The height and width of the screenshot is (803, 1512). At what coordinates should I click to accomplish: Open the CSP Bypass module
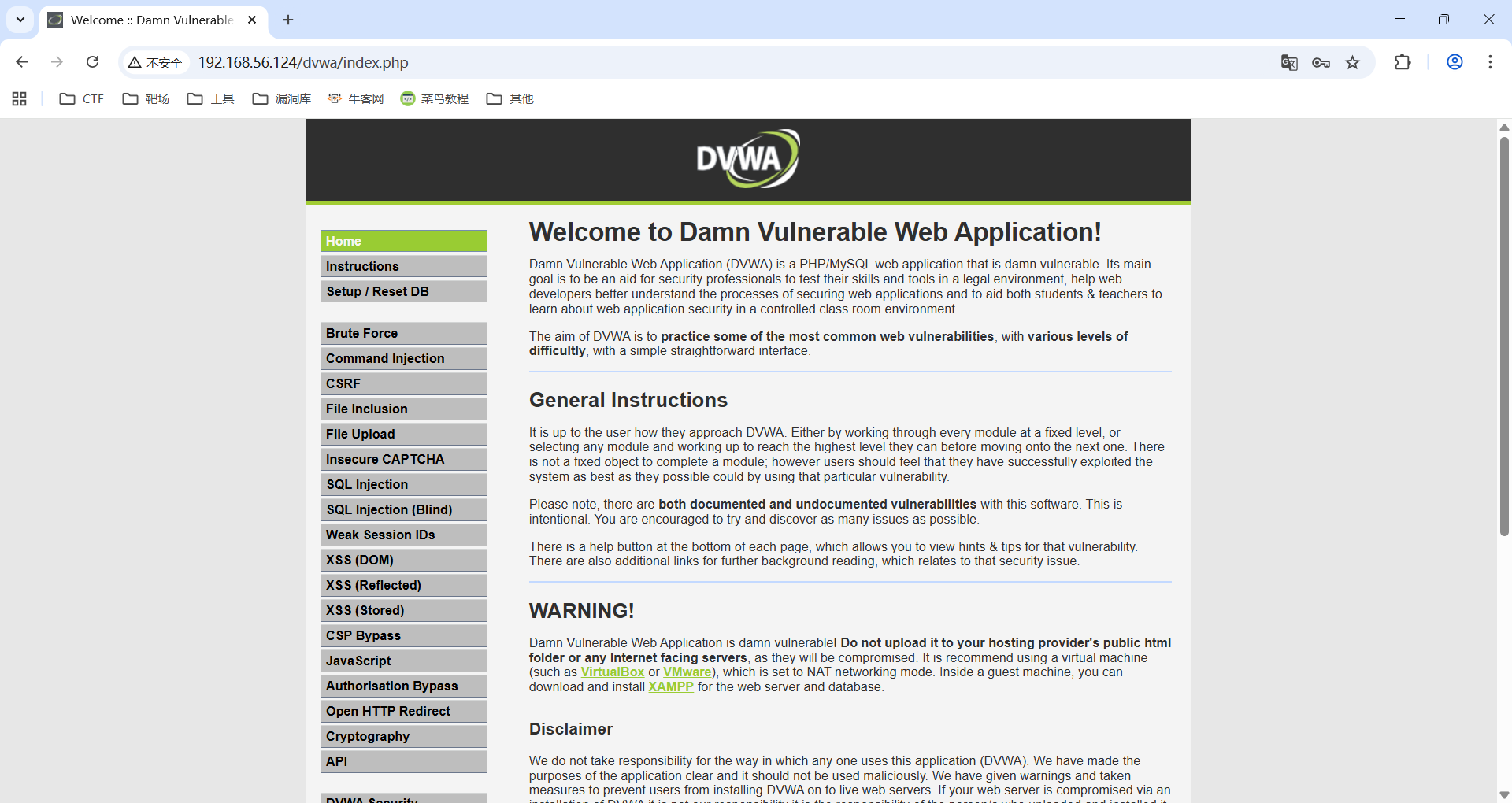tap(404, 635)
